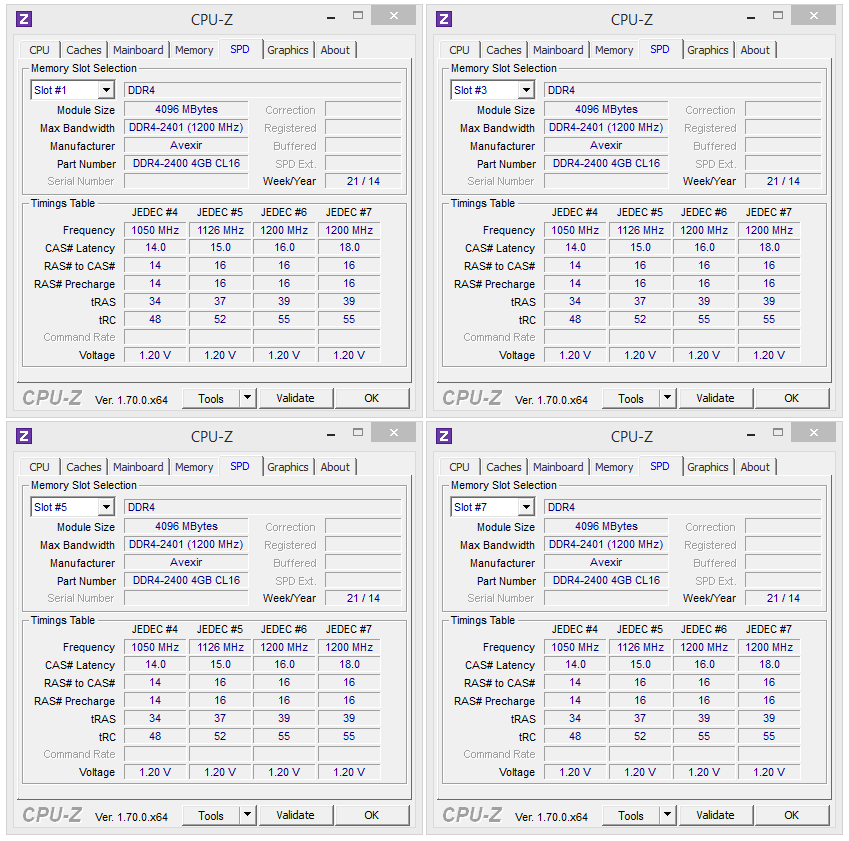Click JEDEC #5 tRC value 52 in Slot #7 window
Viewport: 849px width, 841px height.
coord(641,736)
